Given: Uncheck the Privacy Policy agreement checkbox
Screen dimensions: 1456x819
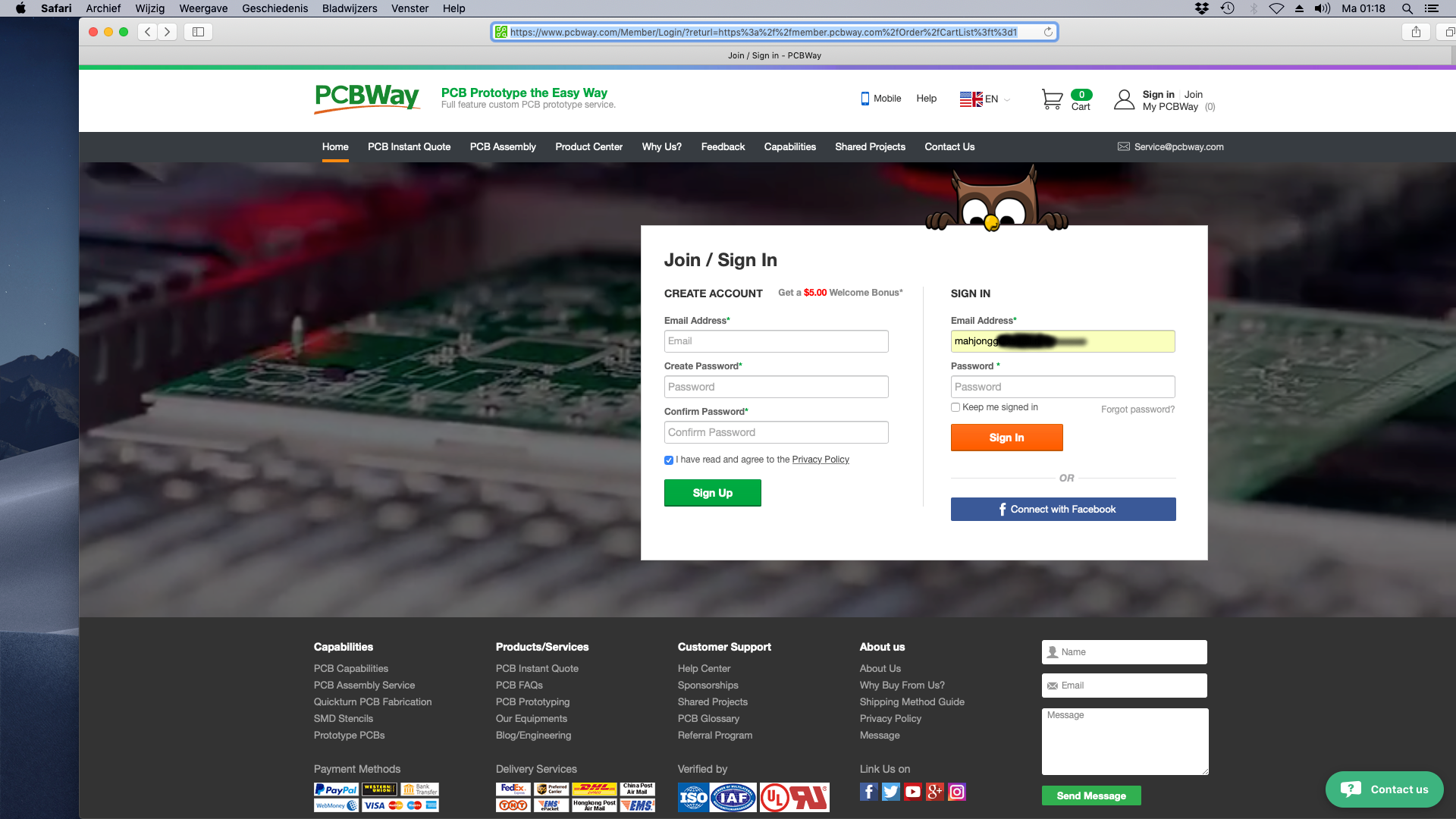Looking at the screenshot, I should click(x=669, y=460).
